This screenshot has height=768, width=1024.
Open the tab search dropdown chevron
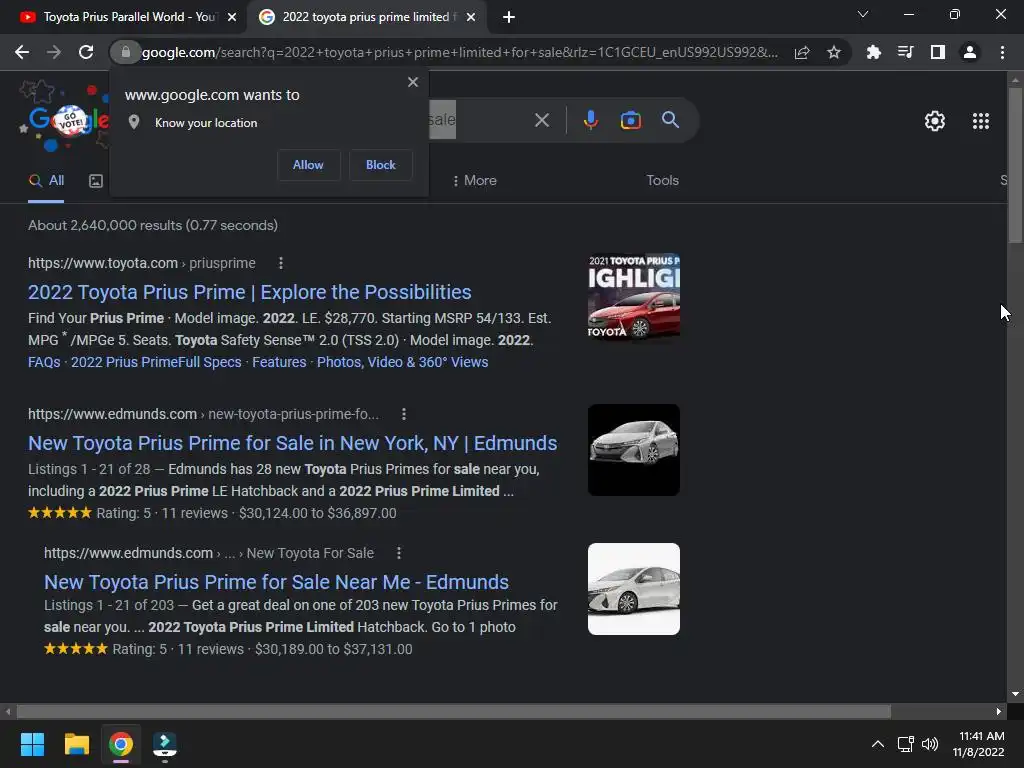(863, 14)
